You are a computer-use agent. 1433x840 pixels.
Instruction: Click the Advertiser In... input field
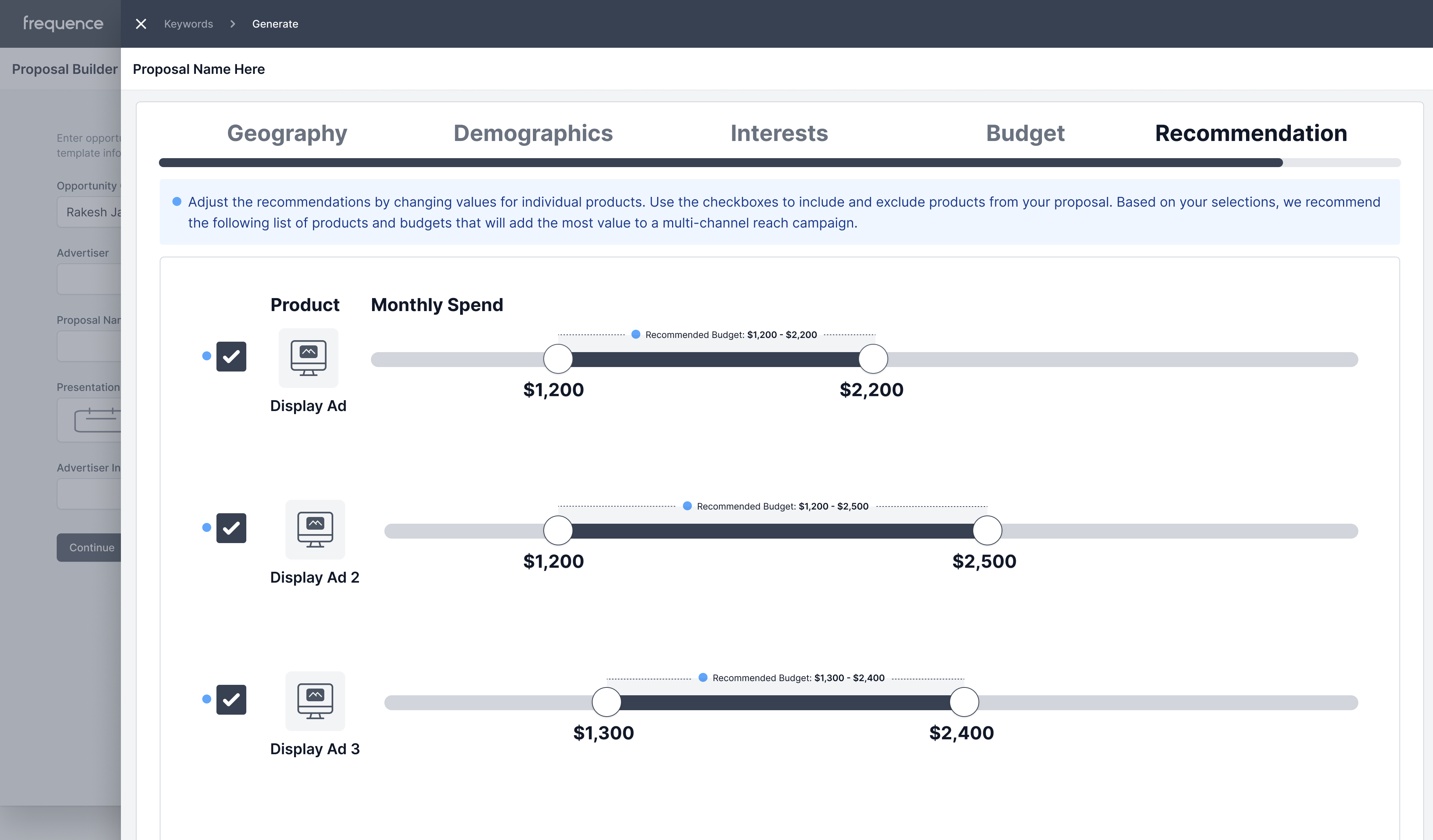[x=89, y=494]
